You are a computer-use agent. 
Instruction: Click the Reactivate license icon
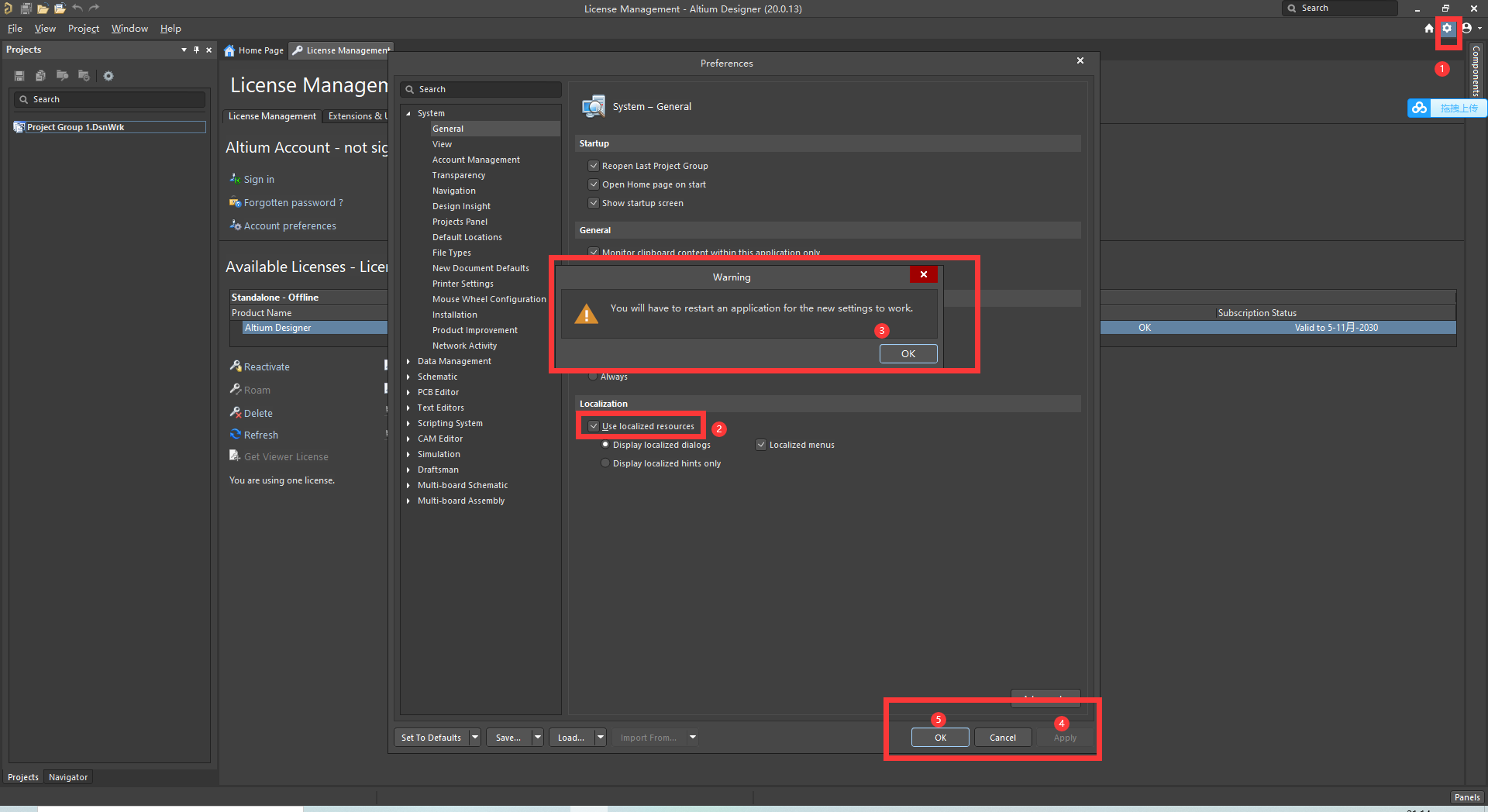pyautogui.click(x=236, y=366)
